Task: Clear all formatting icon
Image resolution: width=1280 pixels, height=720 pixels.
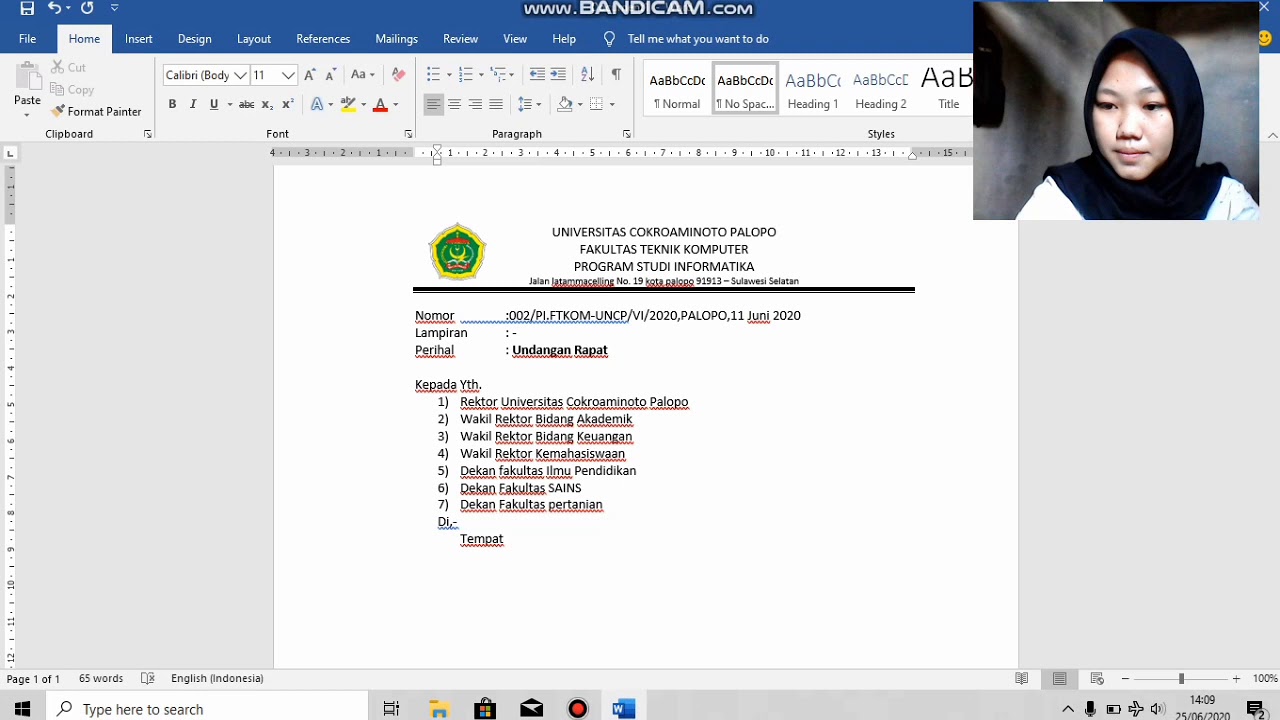Action: coord(398,75)
